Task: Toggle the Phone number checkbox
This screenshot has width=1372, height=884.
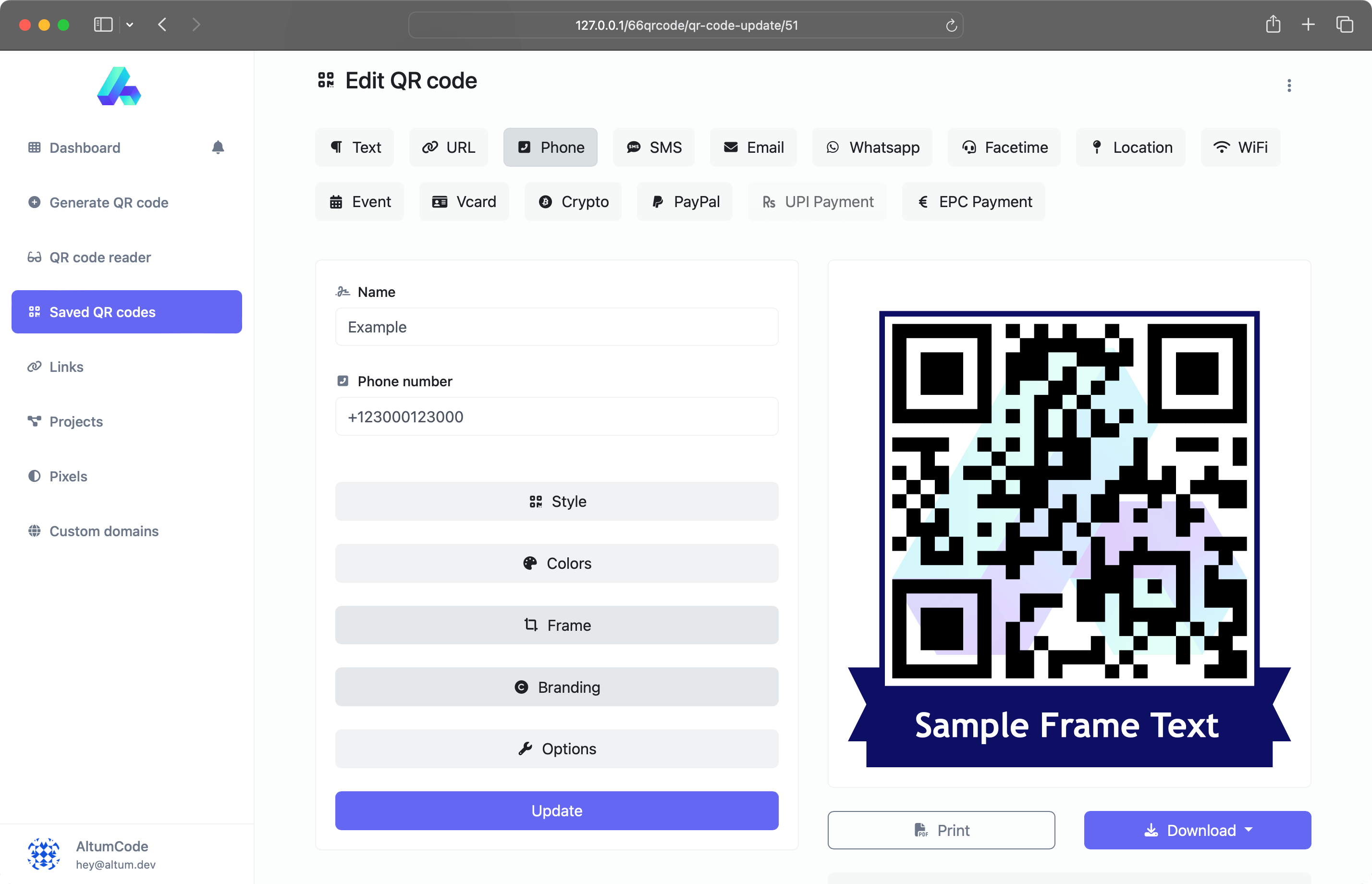Action: tap(343, 381)
